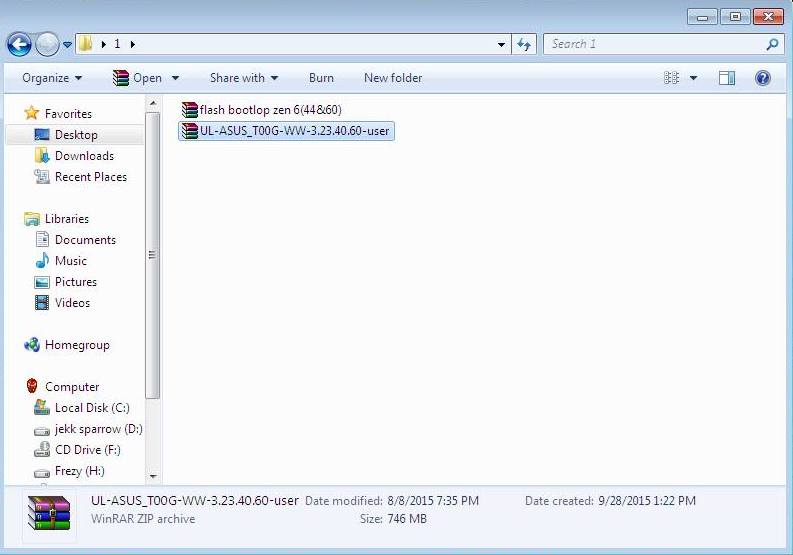
Task: Open Help with the question mark icon
Action: point(763,78)
